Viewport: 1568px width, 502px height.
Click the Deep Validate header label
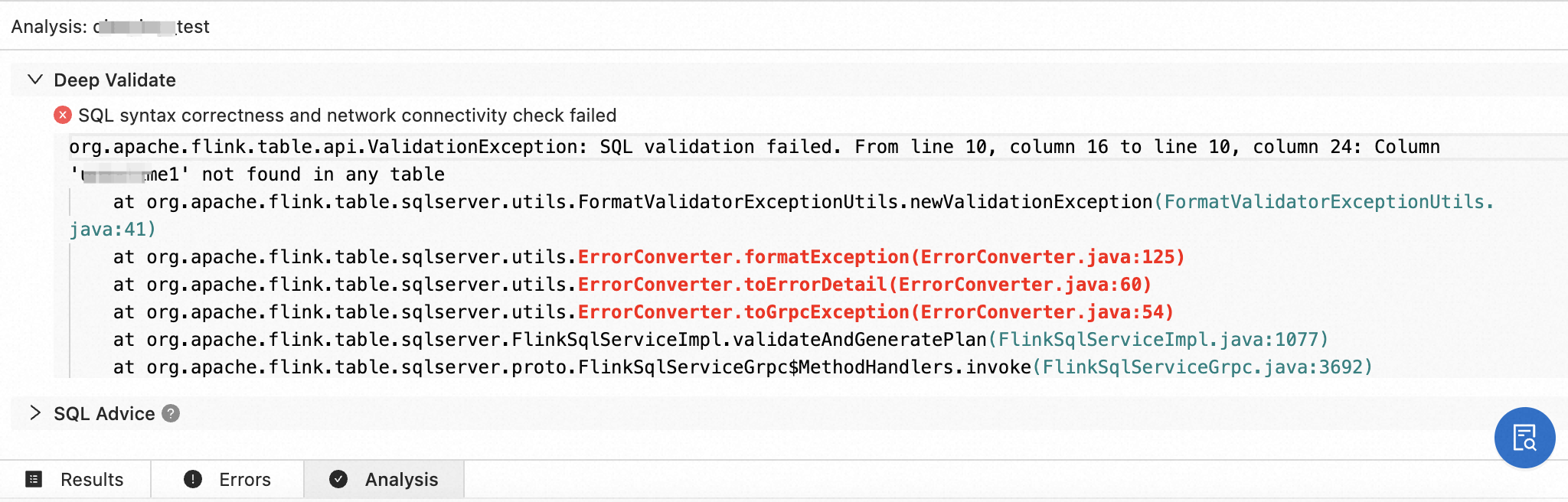click(x=115, y=80)
